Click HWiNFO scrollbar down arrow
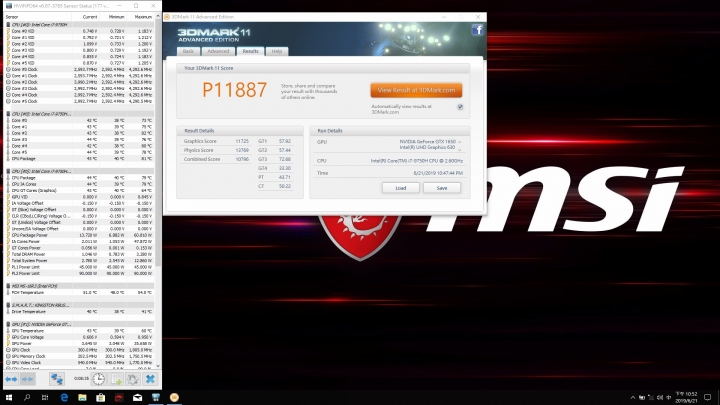720x405 pixels. [x=158, y=366]
